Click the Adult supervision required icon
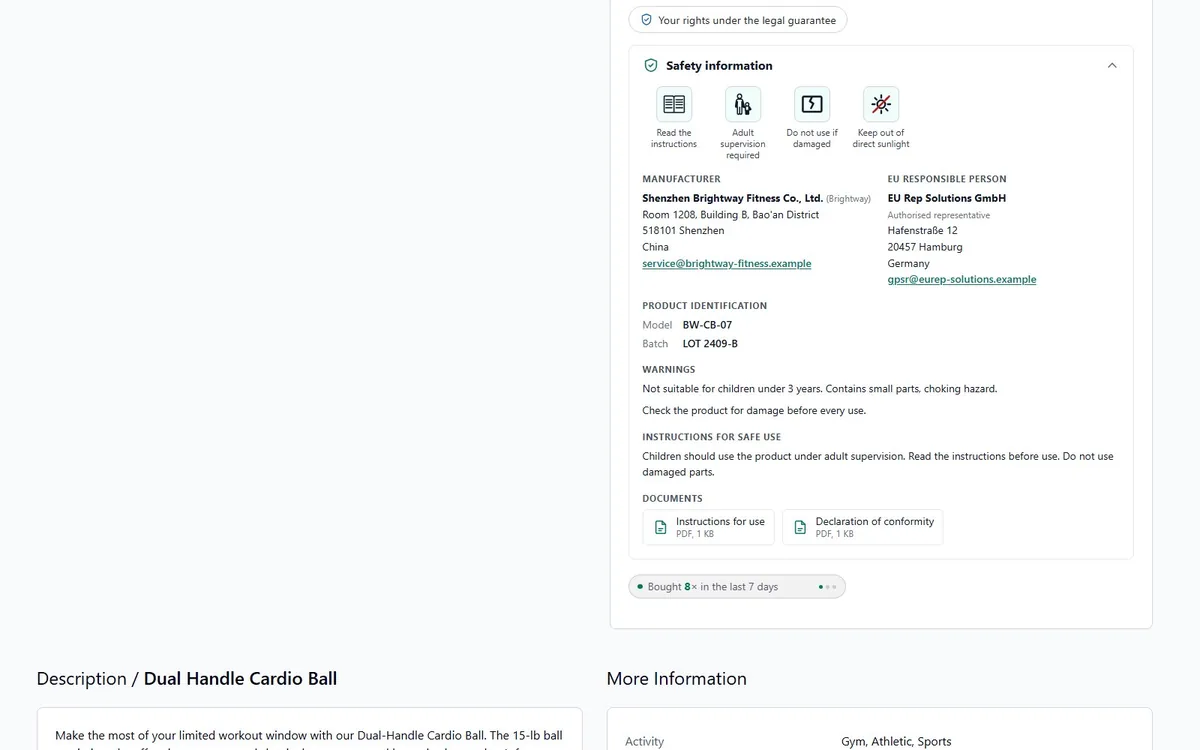1200x750 pixels. (743, 104)
